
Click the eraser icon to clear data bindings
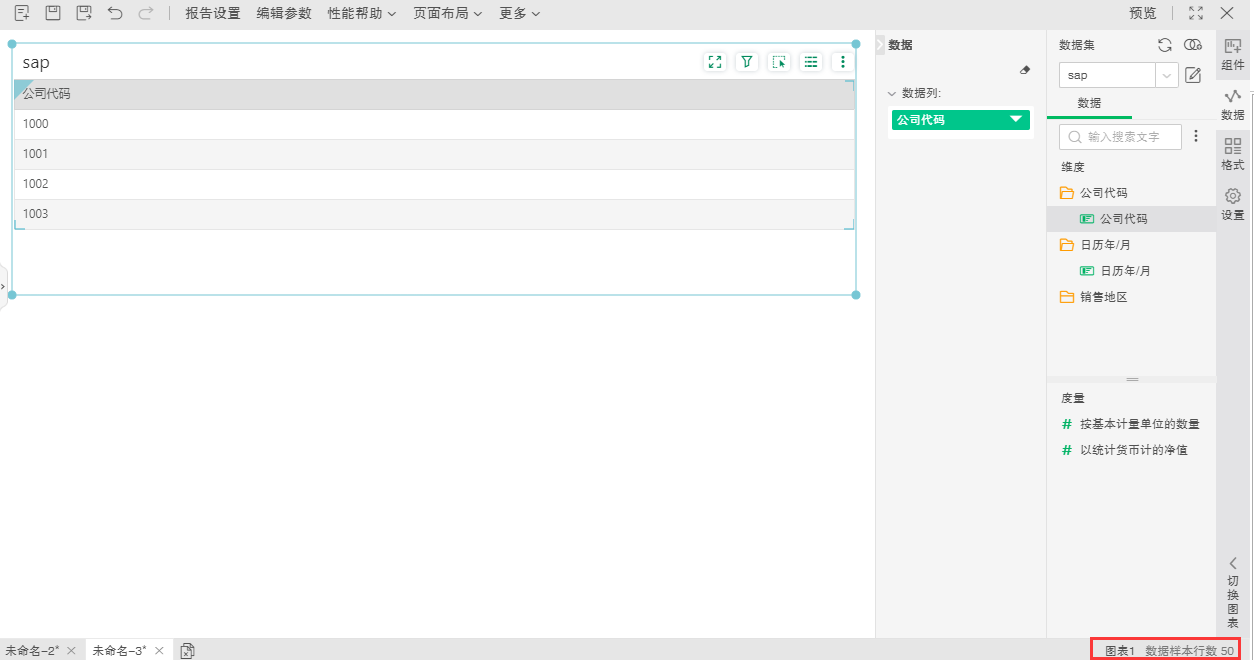pos(1024,70)
